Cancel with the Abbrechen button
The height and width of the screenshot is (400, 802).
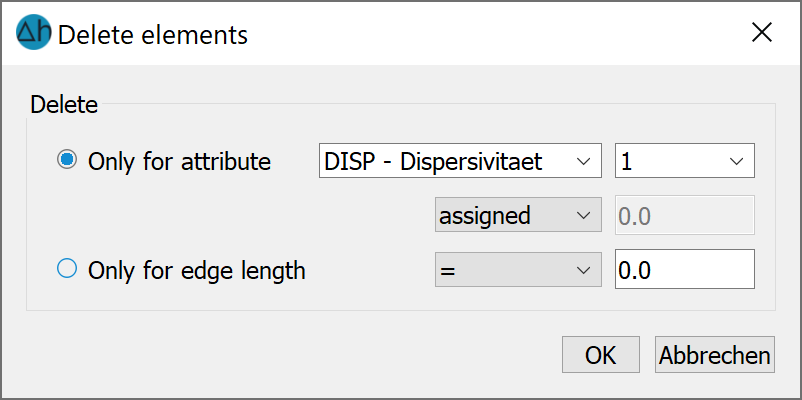[715, 354]
